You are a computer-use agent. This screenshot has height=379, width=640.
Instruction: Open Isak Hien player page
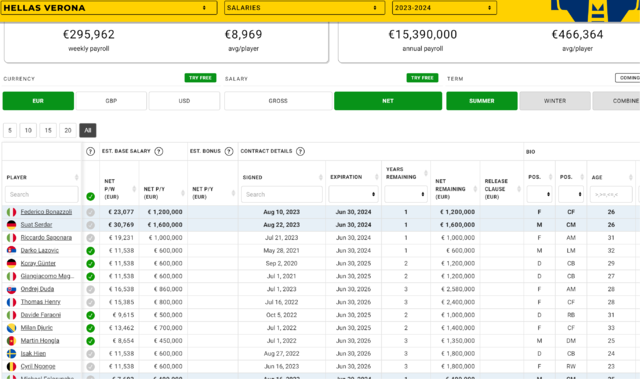[x=33, y=353]
